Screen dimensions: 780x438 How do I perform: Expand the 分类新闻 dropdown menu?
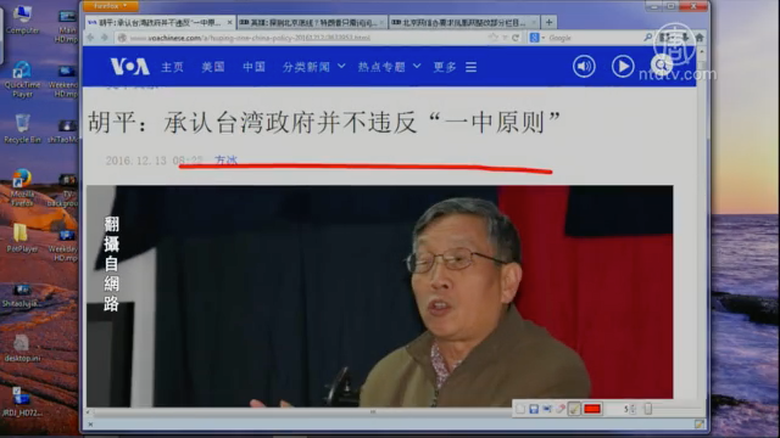313,67
